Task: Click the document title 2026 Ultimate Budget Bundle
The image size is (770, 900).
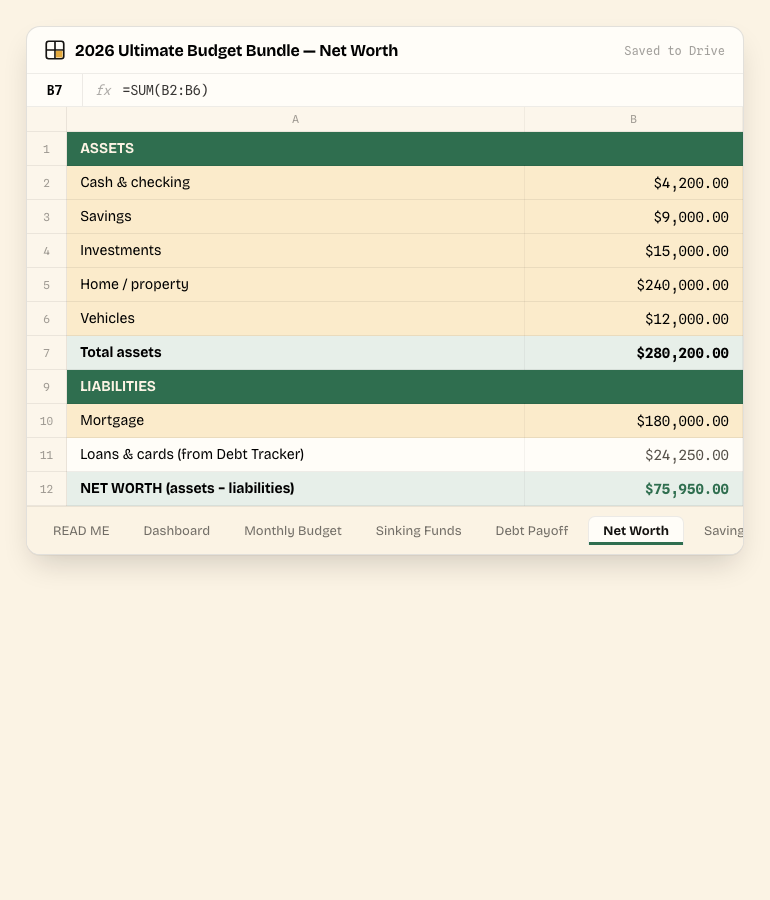Action: (x=236, y=51)
